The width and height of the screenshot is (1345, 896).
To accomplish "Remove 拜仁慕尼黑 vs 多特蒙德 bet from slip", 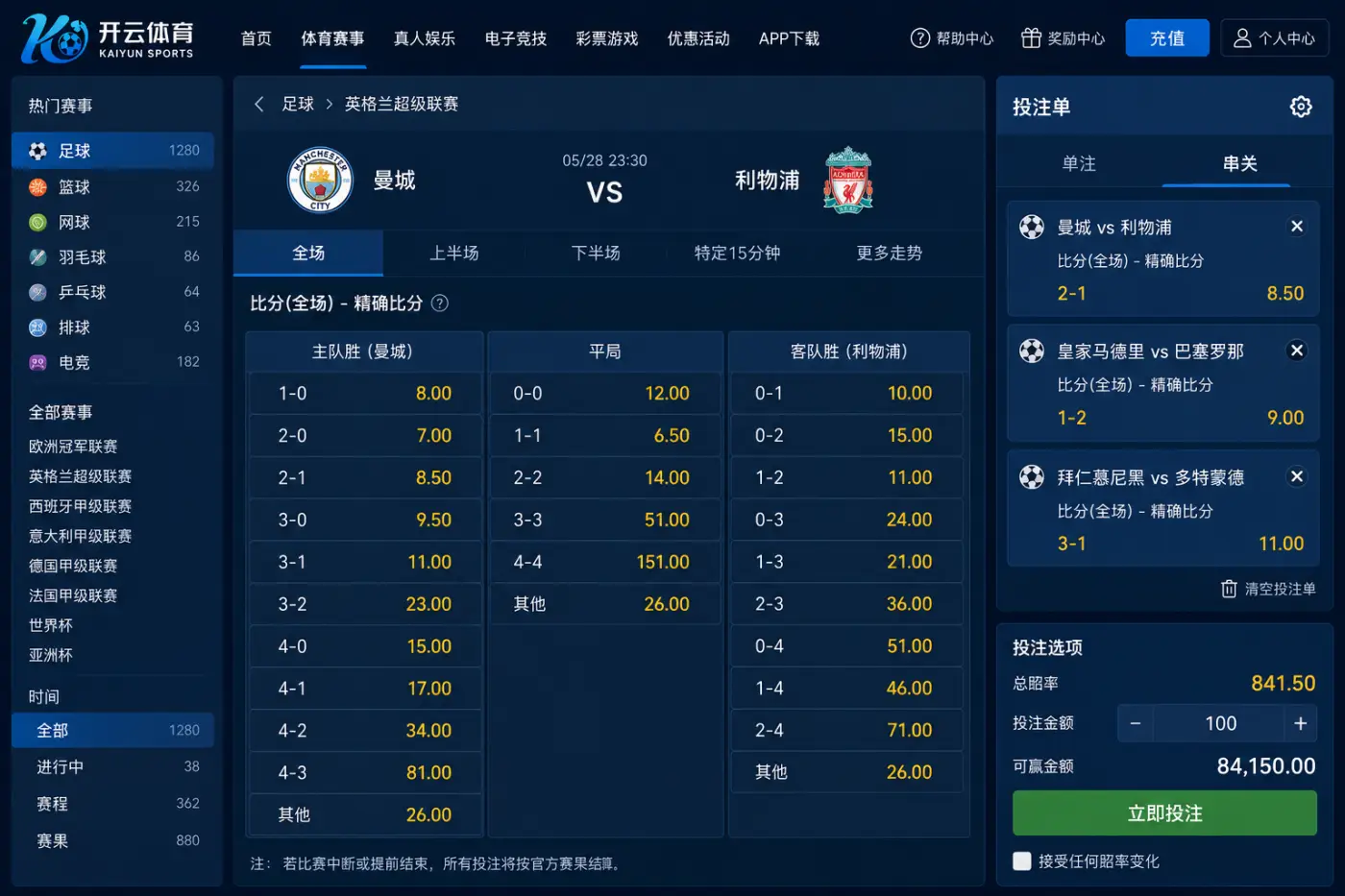I will click(1297, 476).
